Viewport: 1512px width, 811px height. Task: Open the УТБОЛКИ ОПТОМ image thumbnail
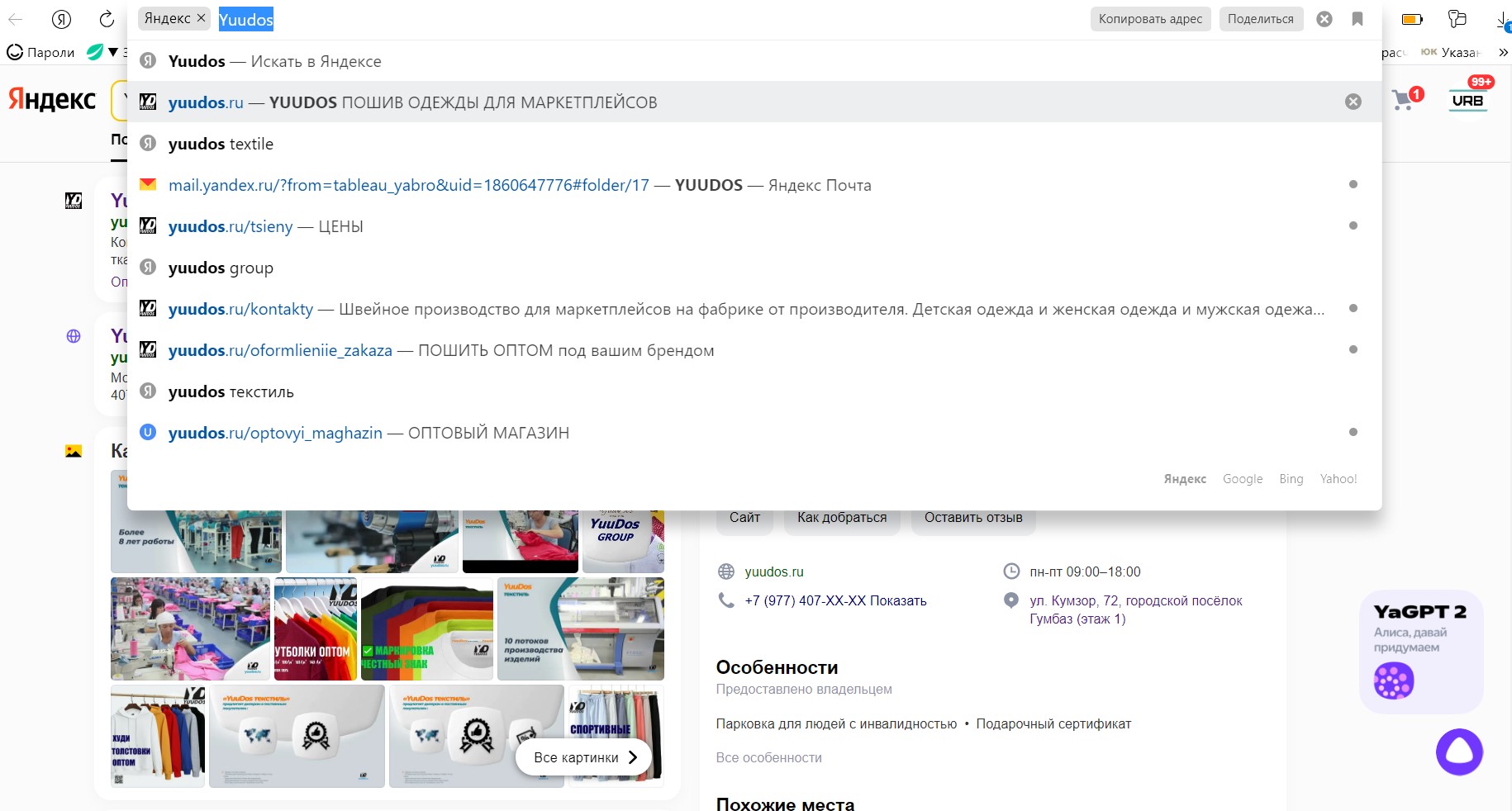point(316,629)
